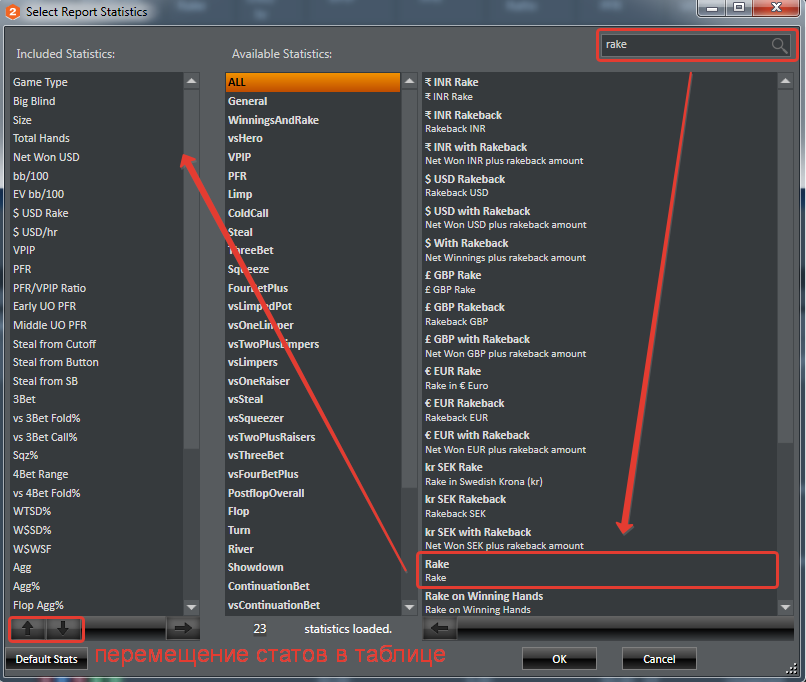This screenshot has height=682, width=806.
Task: Select Net Won USD in included list
Action: tap(95, 157)
